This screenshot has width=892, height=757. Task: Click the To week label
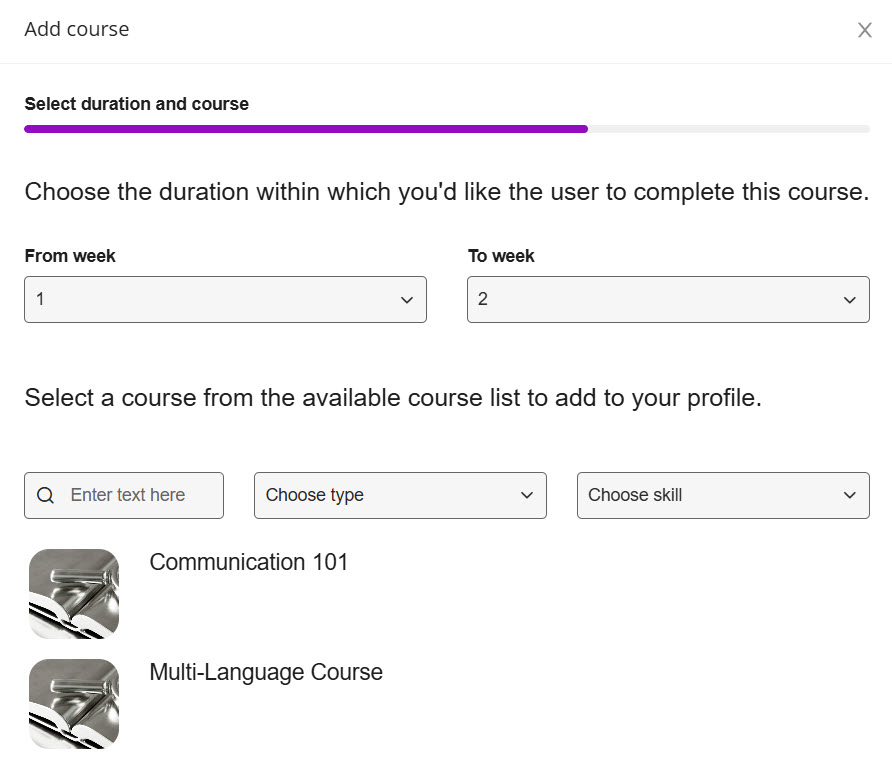click(501, 256)
